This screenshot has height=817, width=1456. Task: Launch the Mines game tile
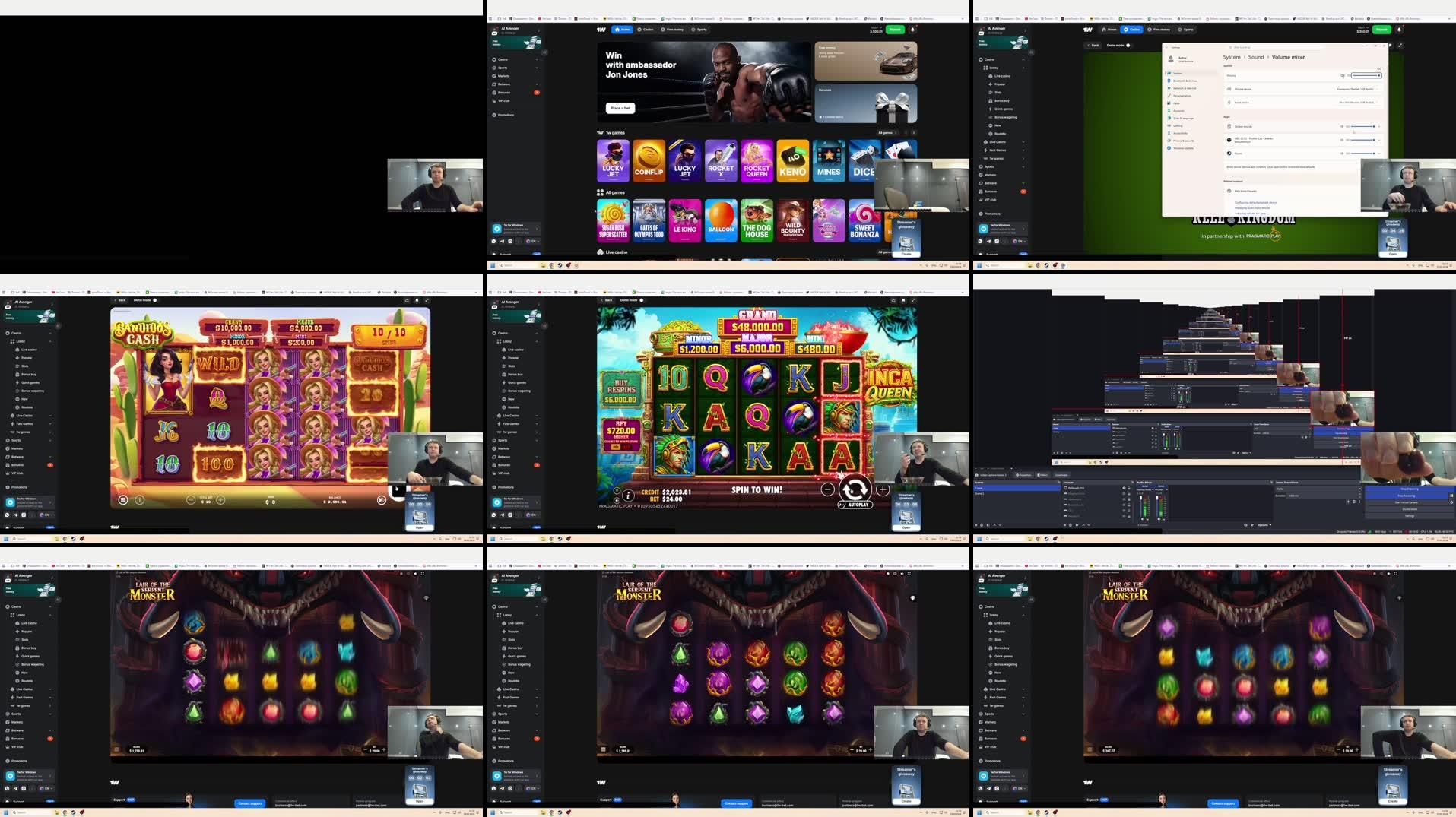[828, 160]
